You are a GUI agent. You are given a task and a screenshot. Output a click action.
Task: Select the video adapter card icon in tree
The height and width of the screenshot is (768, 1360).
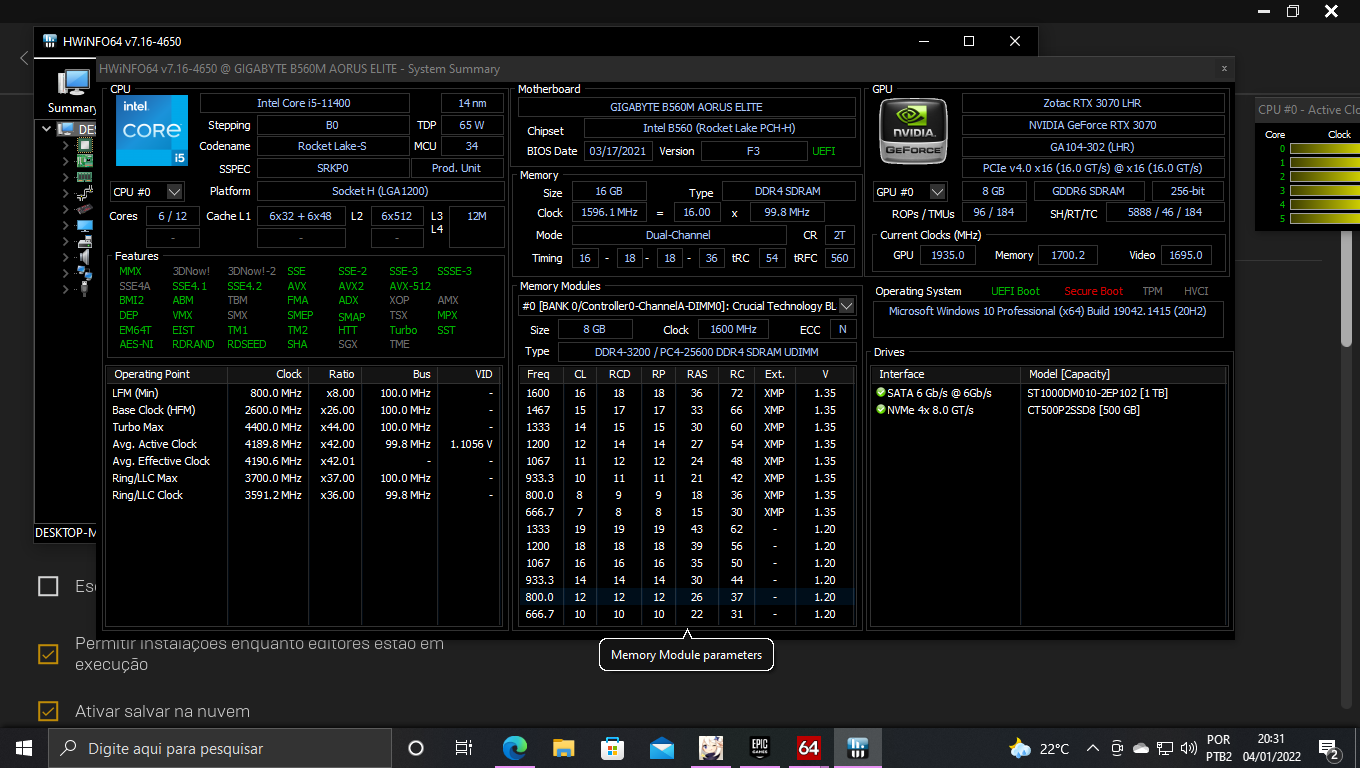(x=86, y=209)
